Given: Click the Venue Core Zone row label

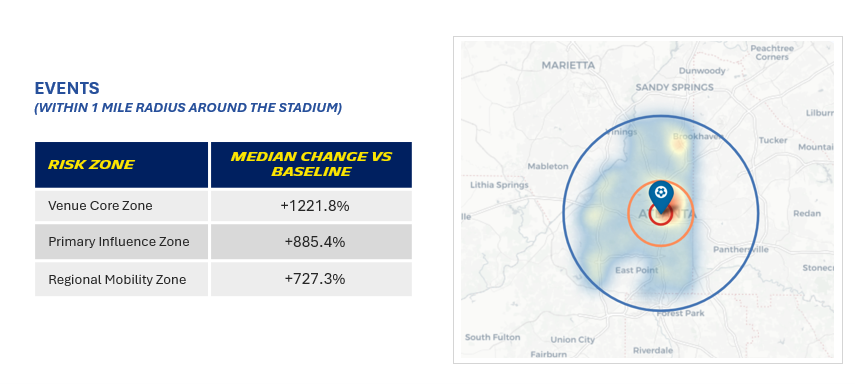Looking at the screenshot, I should 100,206.
